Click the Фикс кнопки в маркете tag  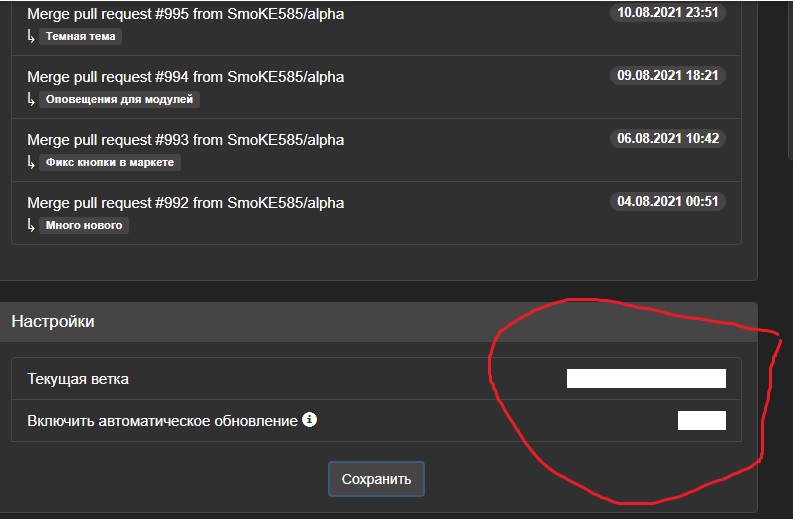coord(110,162)
